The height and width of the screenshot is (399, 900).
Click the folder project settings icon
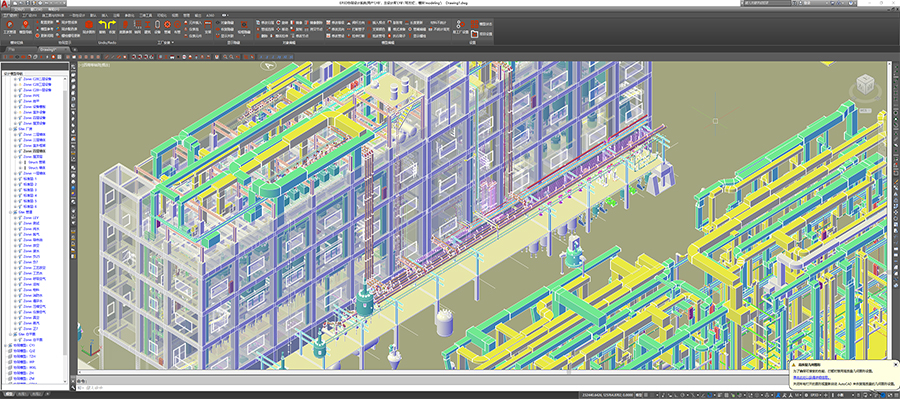(x=475, y=34)
